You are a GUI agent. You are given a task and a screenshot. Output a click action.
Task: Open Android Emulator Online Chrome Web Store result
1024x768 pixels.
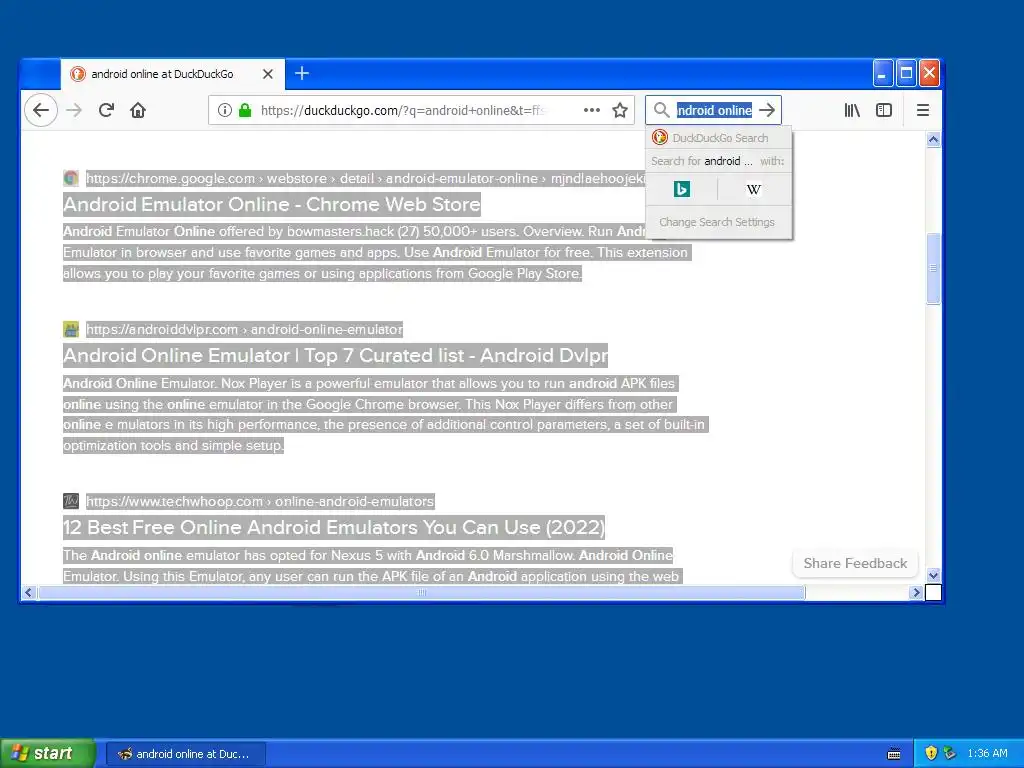pyautogui.click(x=272, y=204)
